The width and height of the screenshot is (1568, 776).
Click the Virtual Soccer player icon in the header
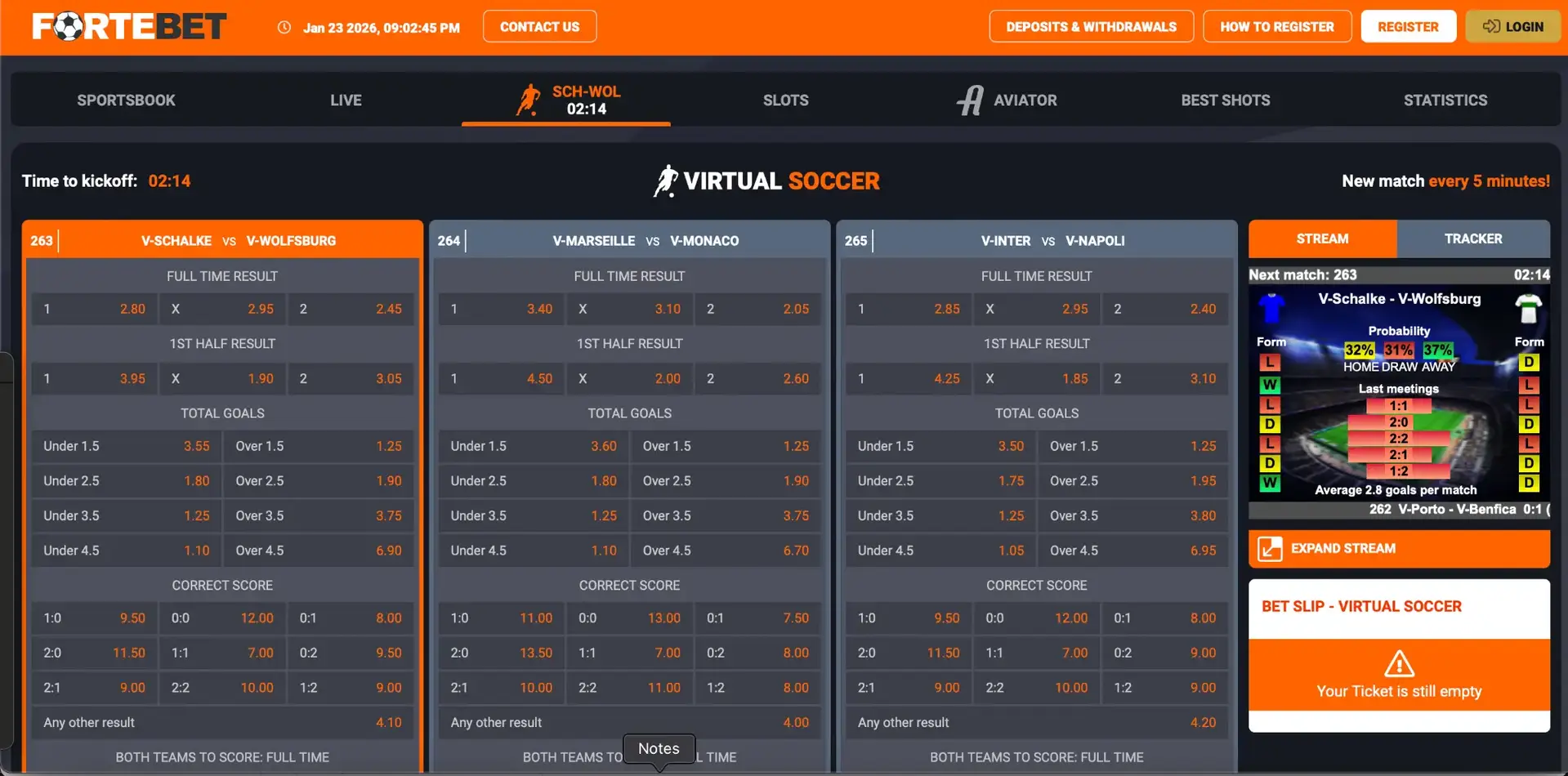coord(666,180)
